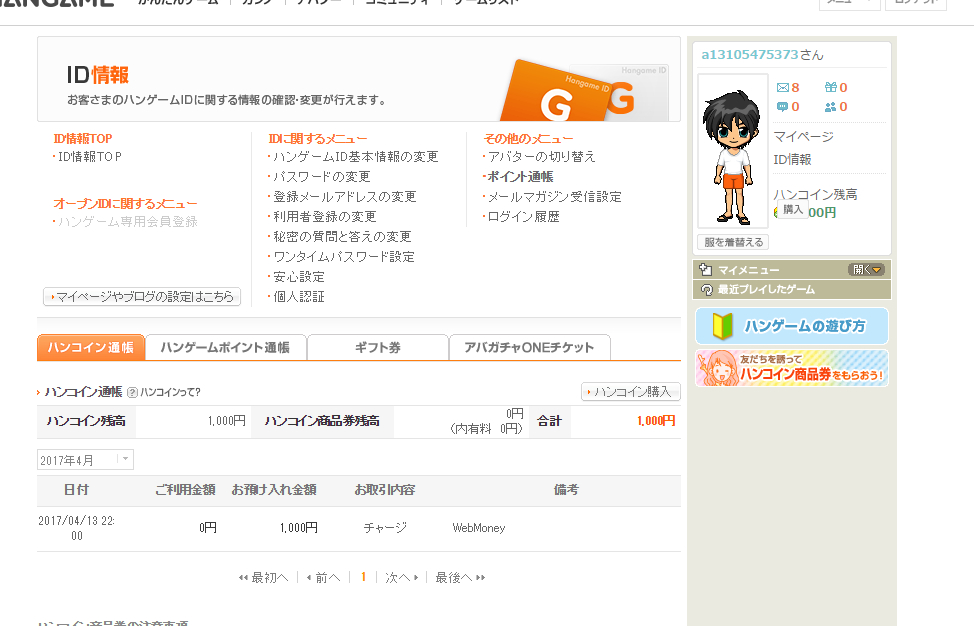Image resolution: width=974 pixels, height=626 pixels.
Task: Open ワンタイムパスワード設定 link
Action: (x=344, y=256)
